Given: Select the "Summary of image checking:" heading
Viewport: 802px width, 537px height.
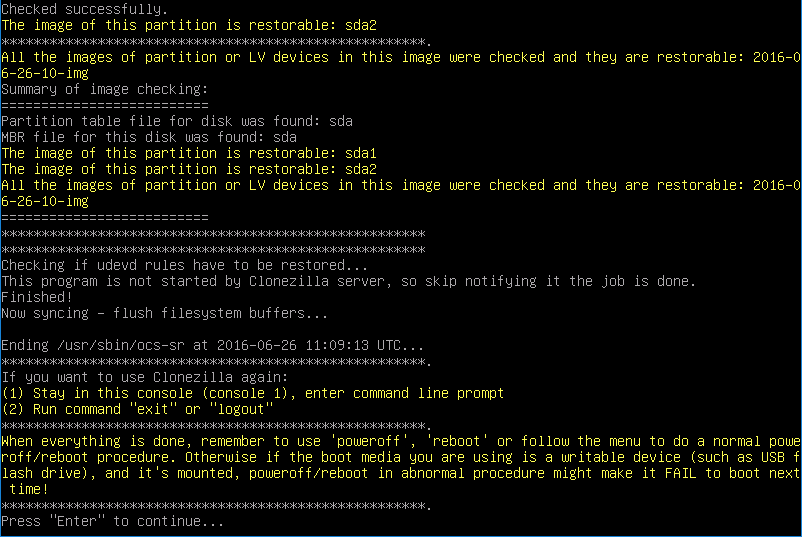Looking at the screenshot, I should (105, 89).
